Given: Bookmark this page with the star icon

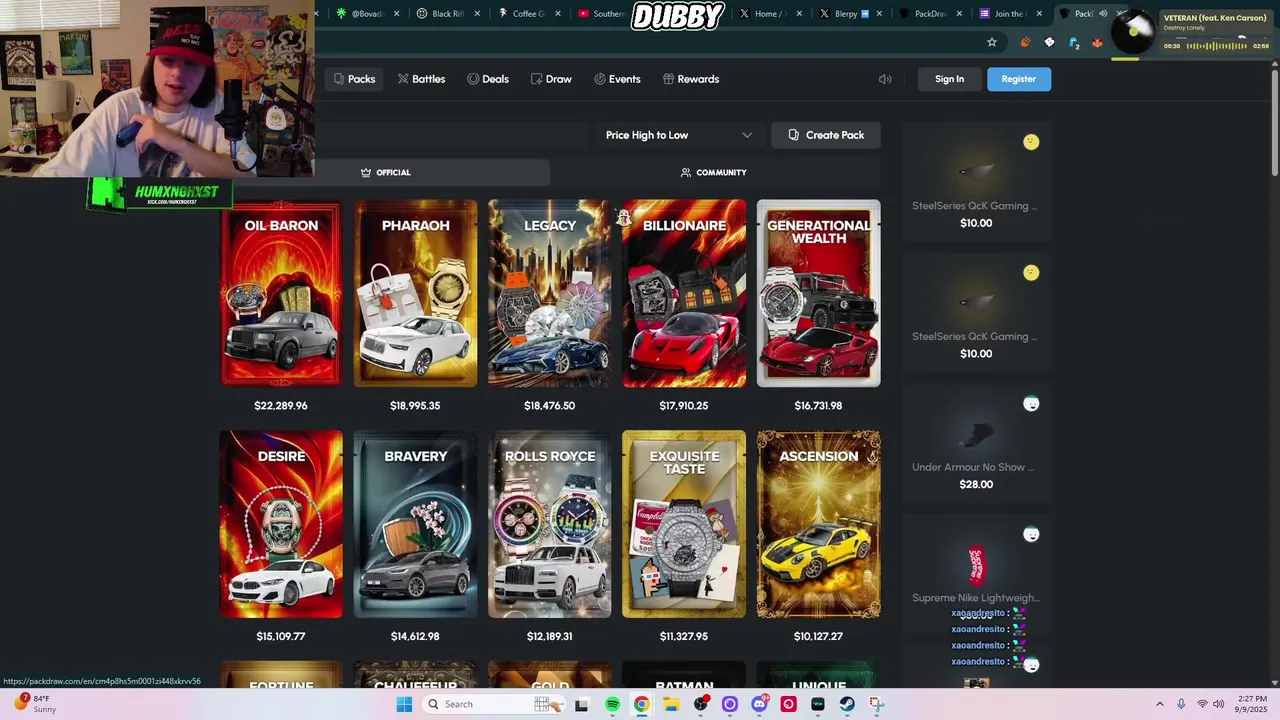Looking at the screenshot, I should pyautogui.click(x=992, y=42).
